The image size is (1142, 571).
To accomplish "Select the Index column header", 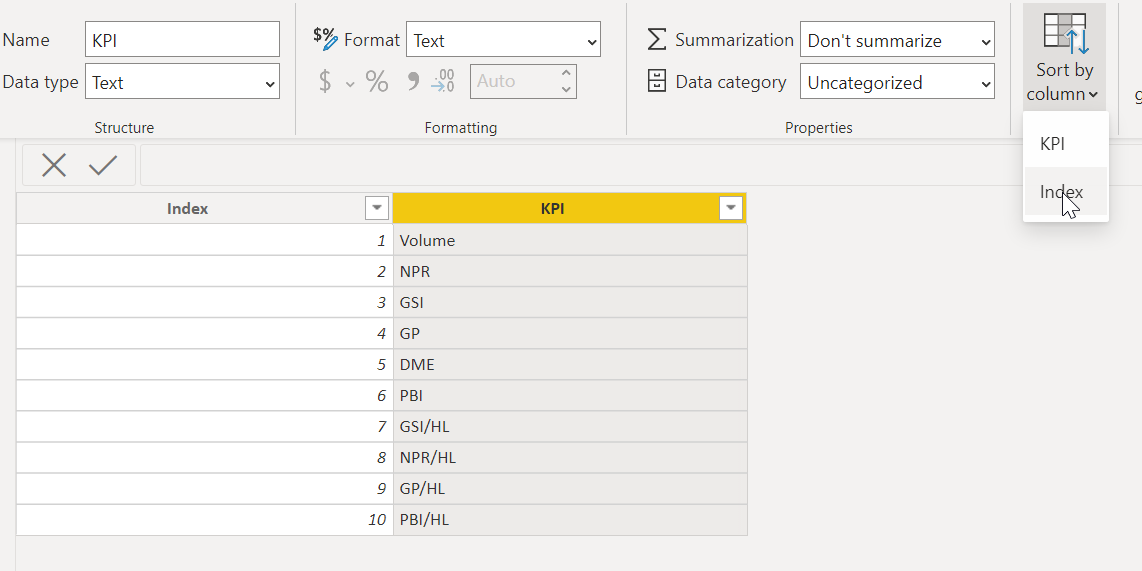I will (188, 208).
